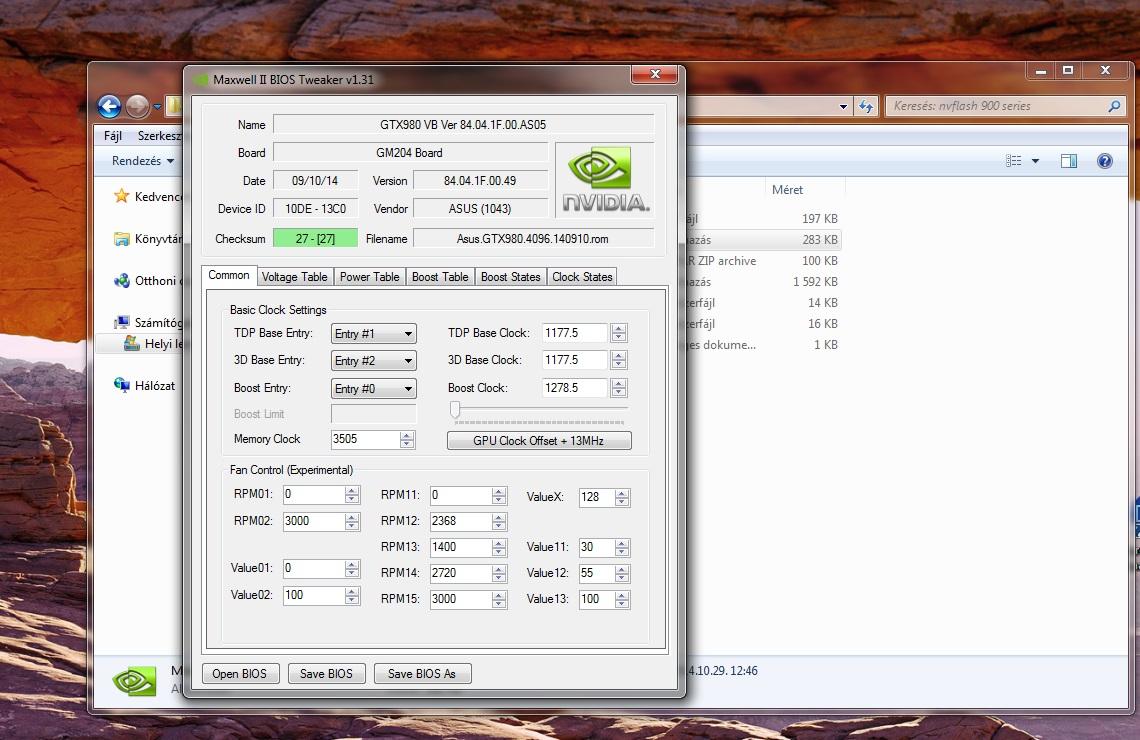Viewport: 1140px width, 740px height.
Task: Select the 1 592 KB file row in Explorer
Action: coord(763,281)
